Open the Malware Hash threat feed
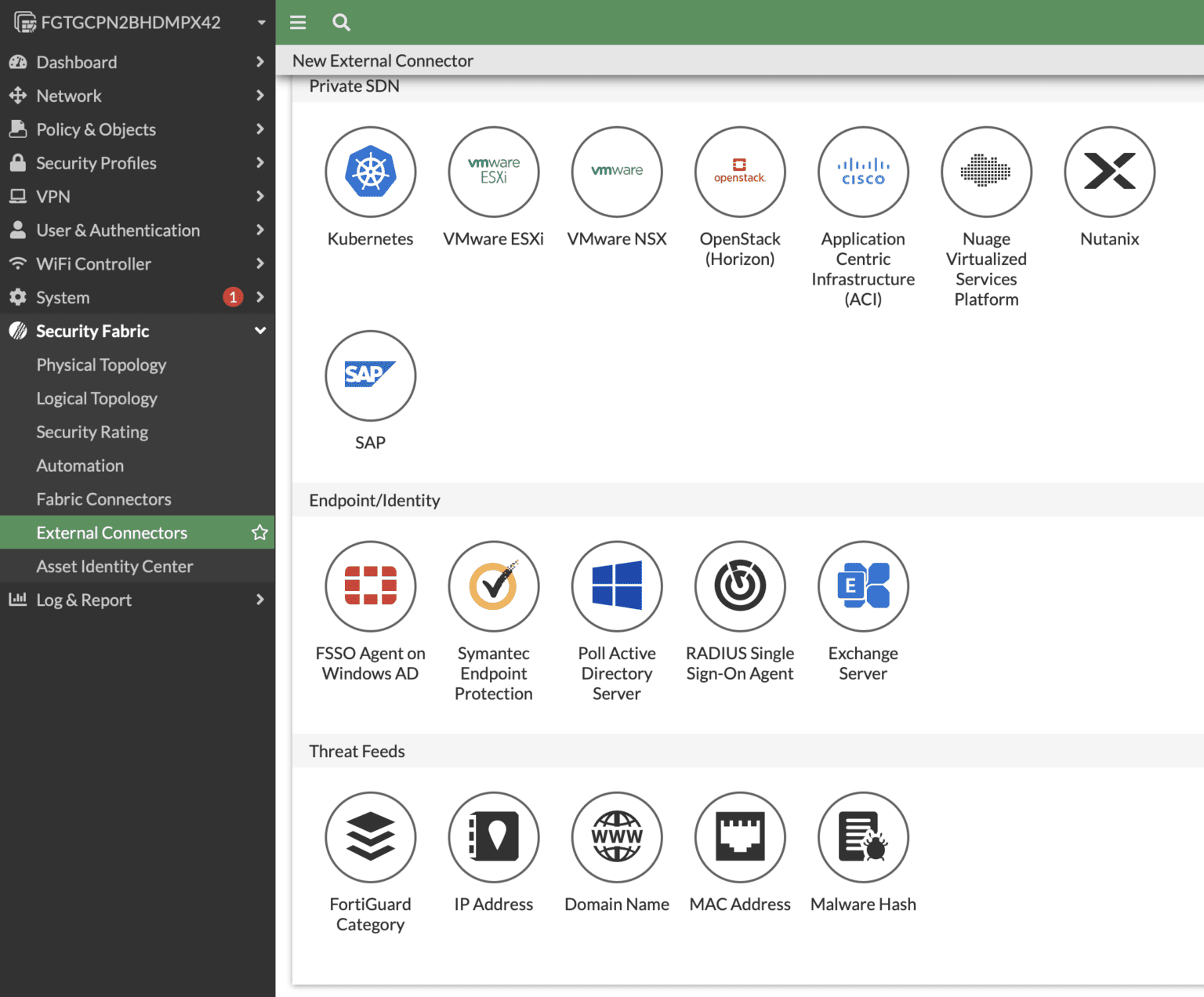Screen dimensions: 1204x997 [862, 836]
